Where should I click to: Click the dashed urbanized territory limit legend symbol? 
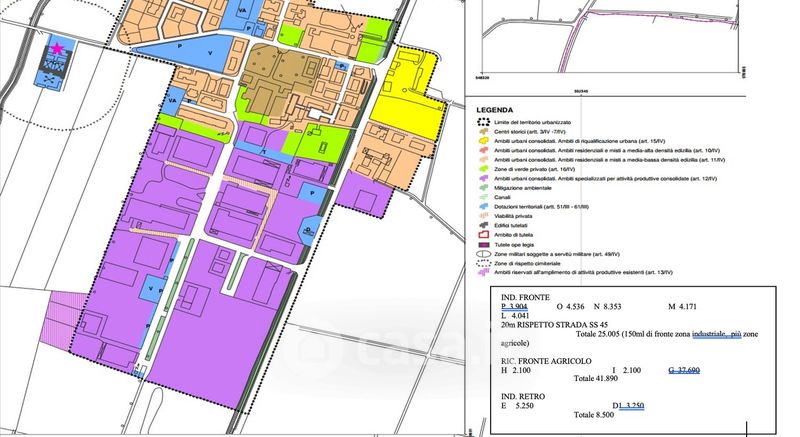point(482,122)
